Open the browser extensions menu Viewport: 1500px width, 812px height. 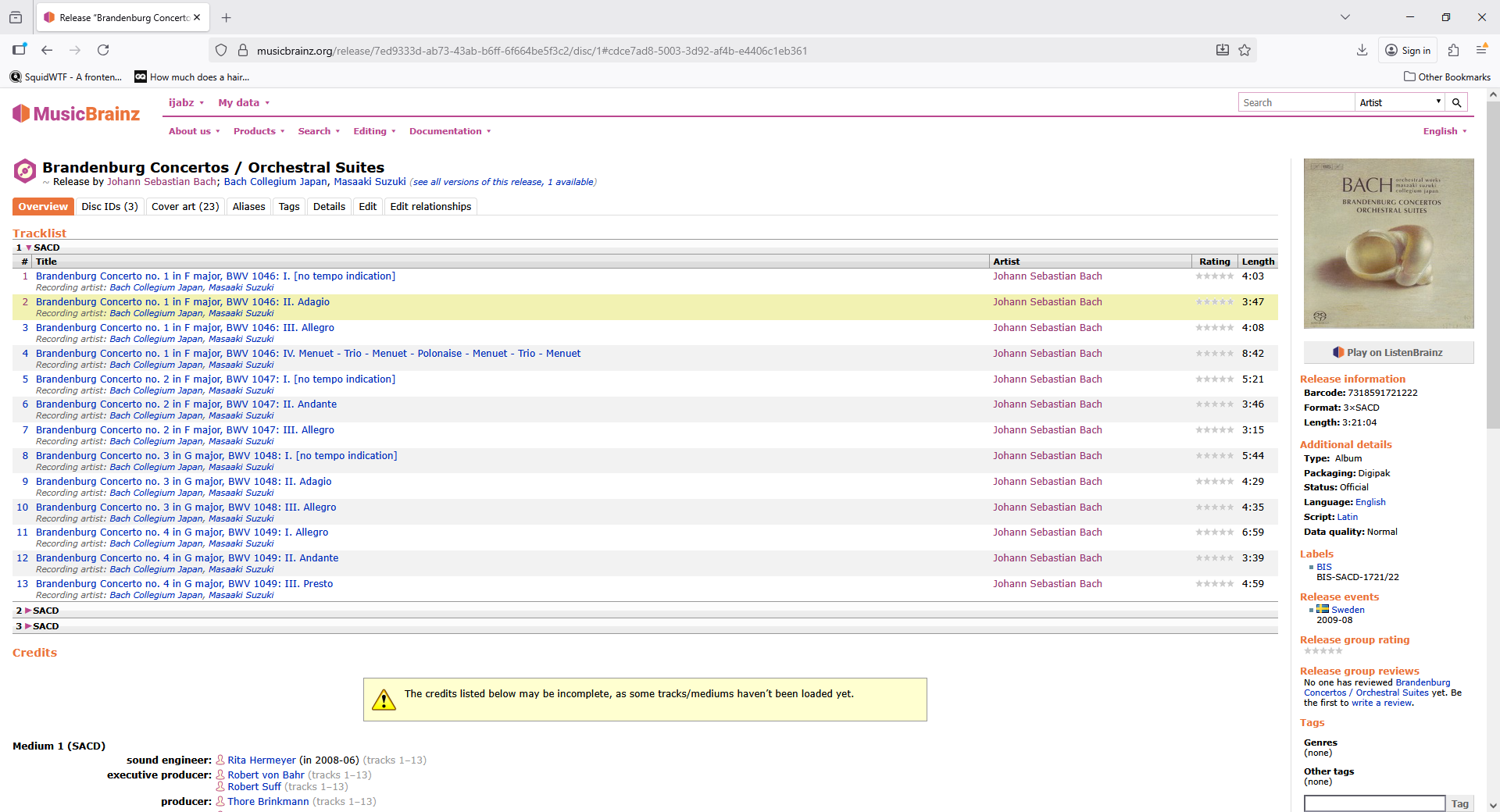pos(1453,50)
